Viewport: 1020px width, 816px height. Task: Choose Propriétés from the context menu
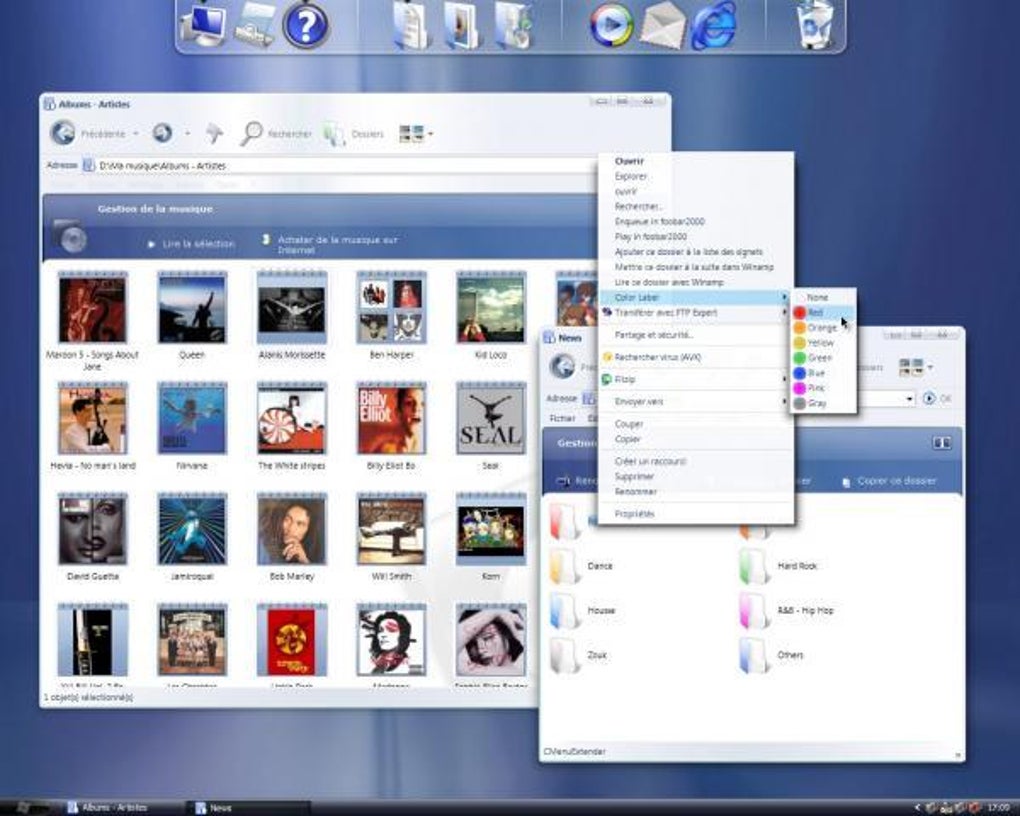click(634, 514)
